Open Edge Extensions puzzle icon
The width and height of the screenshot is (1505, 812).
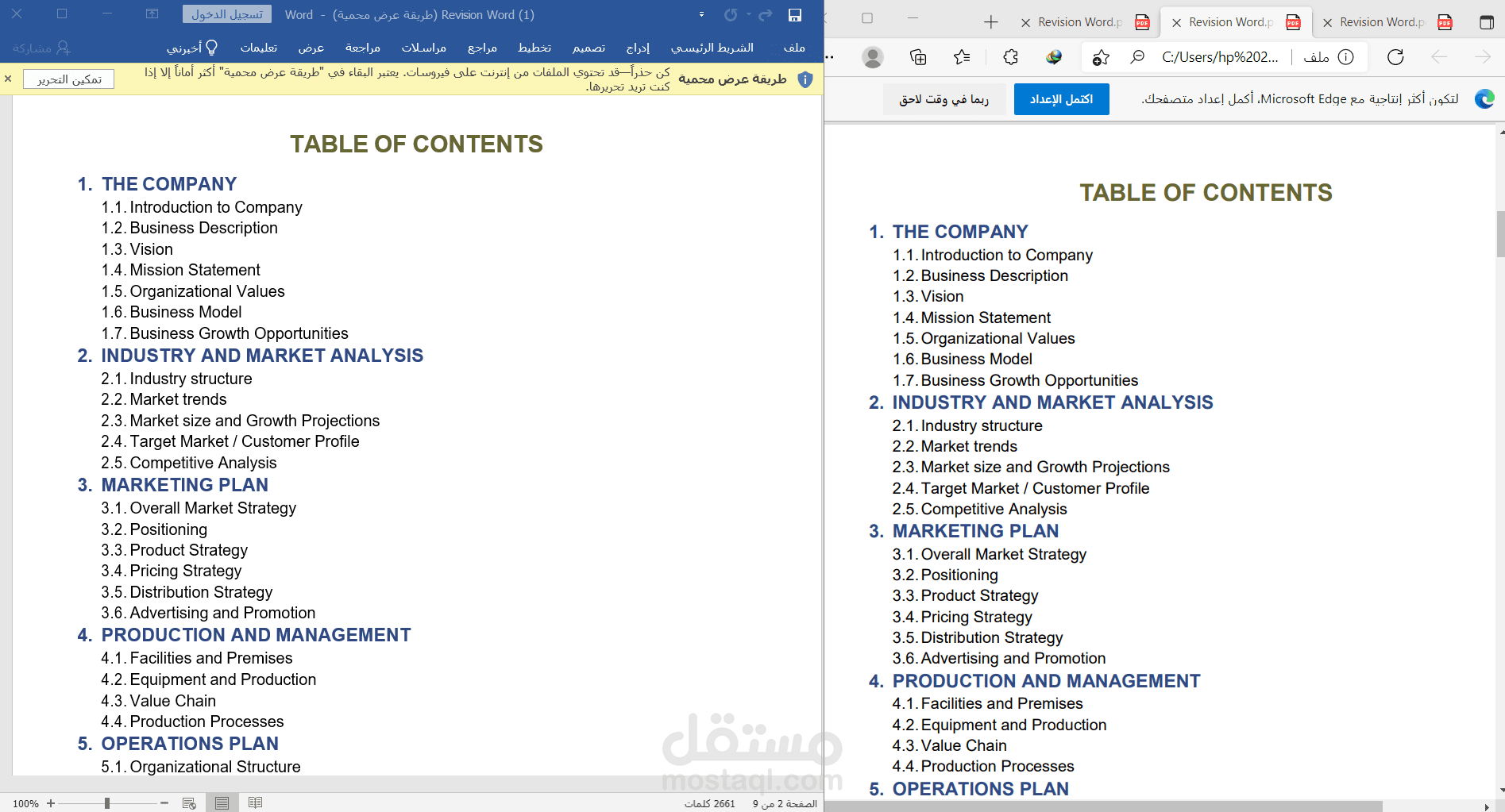coord(1010,57)
